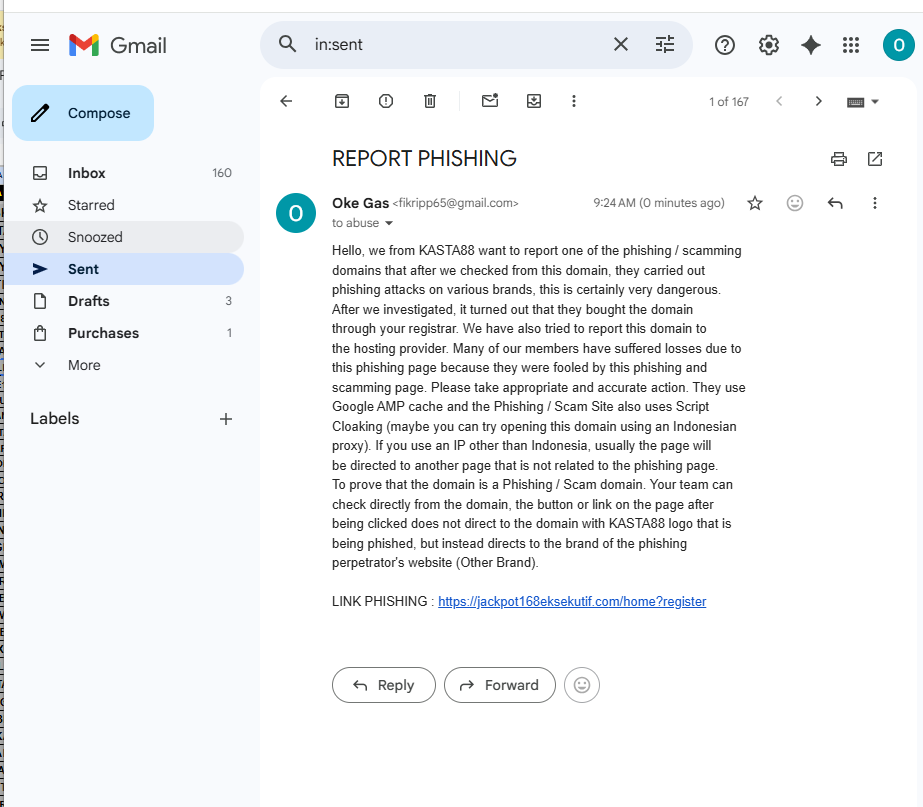Viewport: 923px width, 807px height.
Task: Open the Support help icon
Action: click(725, 45)
